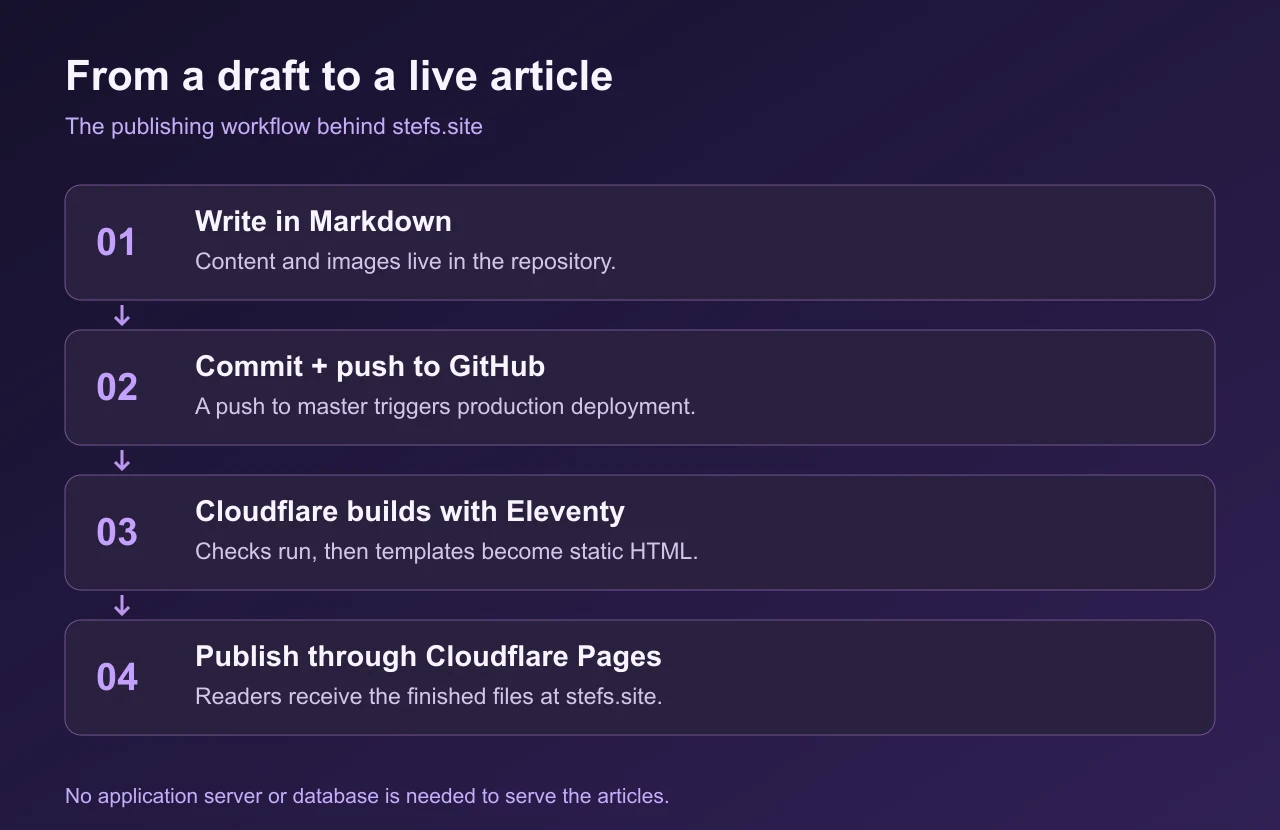
Task: Click "Readers receive the finished files at stefs.site."
Action: [x=429, y=696]
